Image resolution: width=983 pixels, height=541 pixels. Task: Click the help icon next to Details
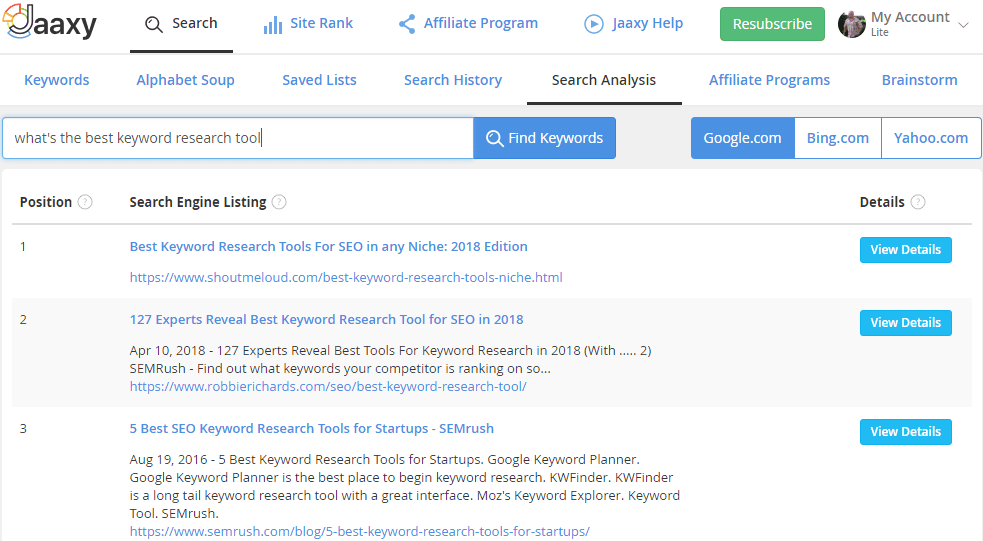(x=918, y=202)
